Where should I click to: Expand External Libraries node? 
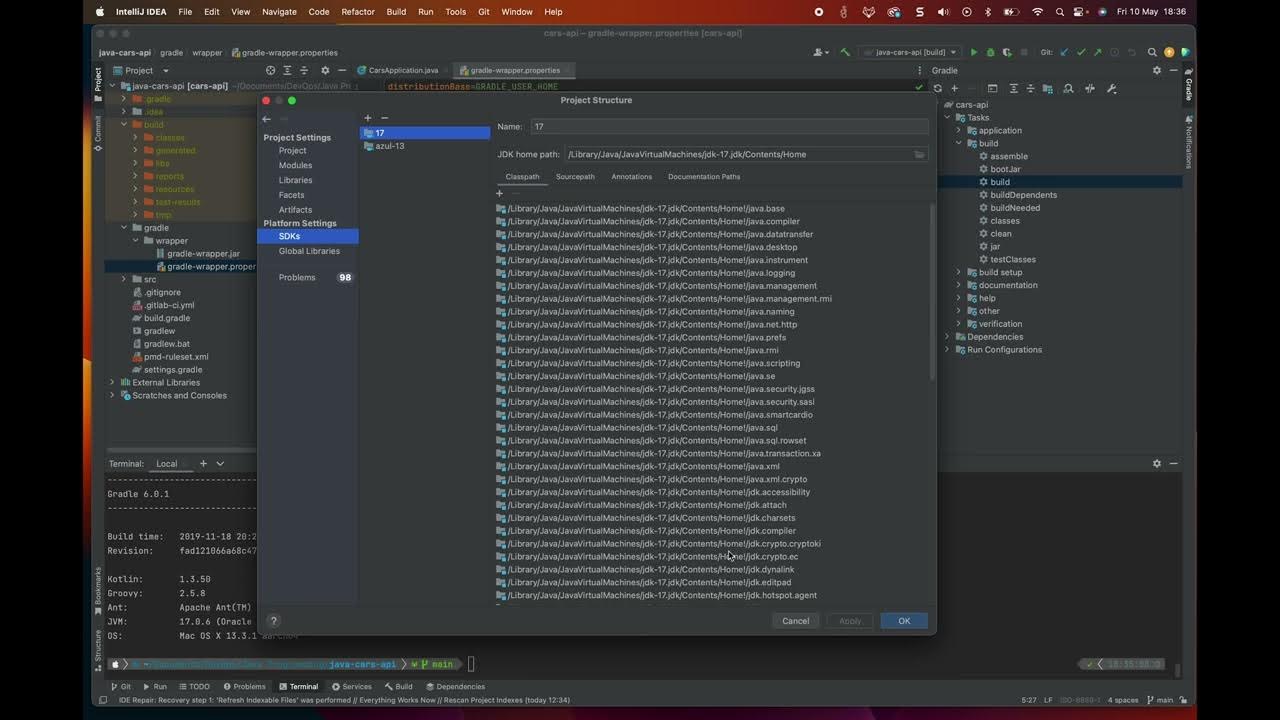coord(112,382)
